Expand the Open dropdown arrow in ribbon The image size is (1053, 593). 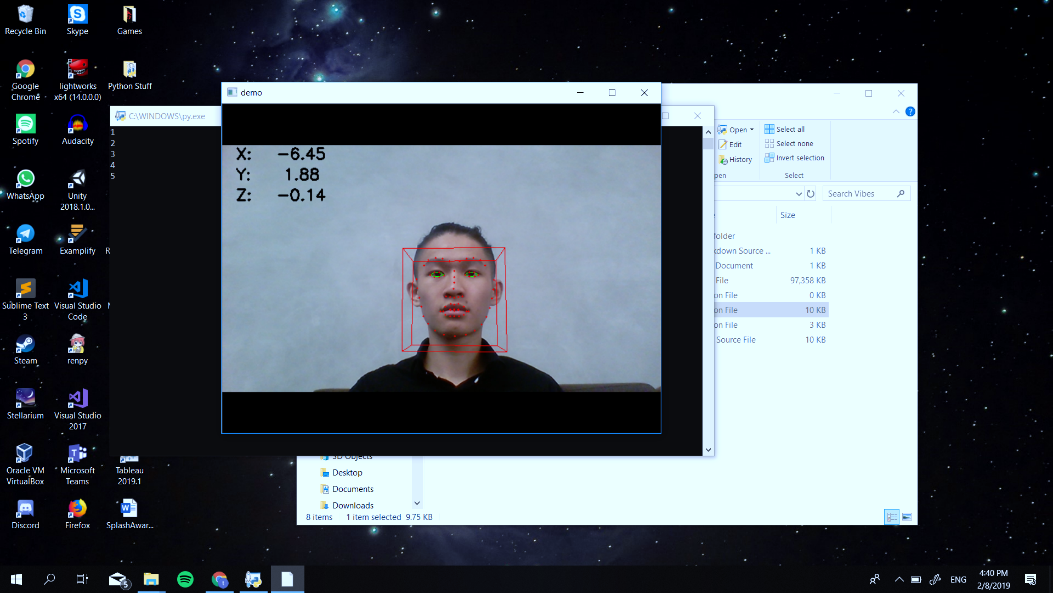click(x=751, y=130)
